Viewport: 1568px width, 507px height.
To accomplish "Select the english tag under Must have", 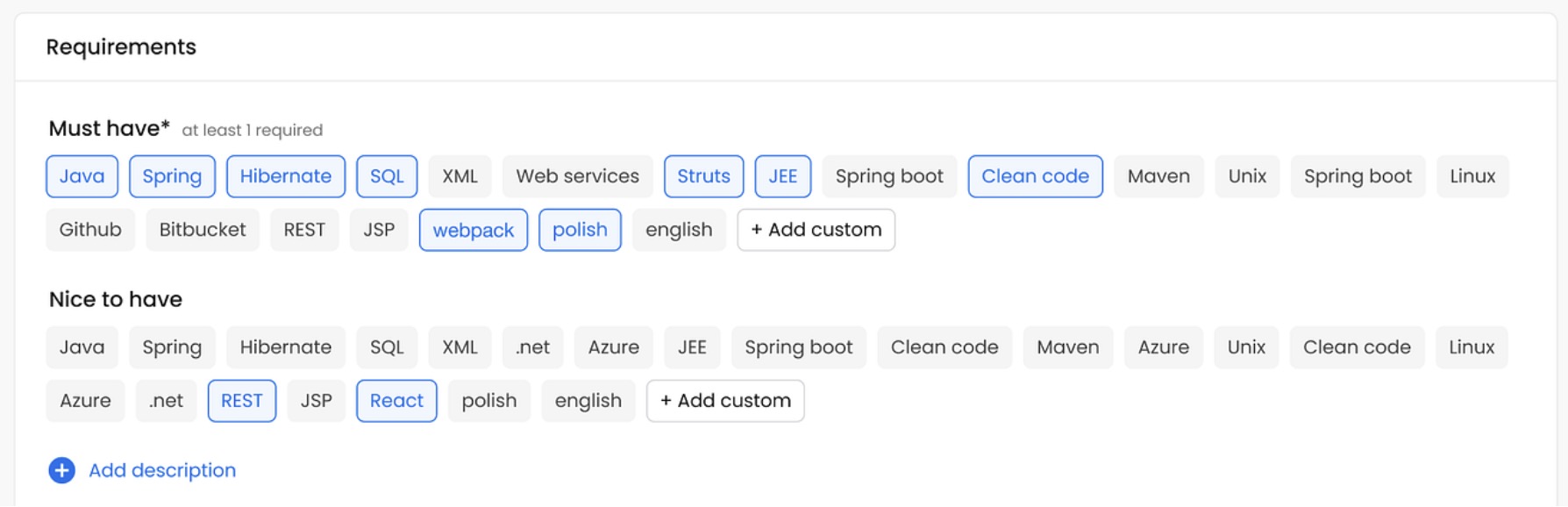I will 679,230.
